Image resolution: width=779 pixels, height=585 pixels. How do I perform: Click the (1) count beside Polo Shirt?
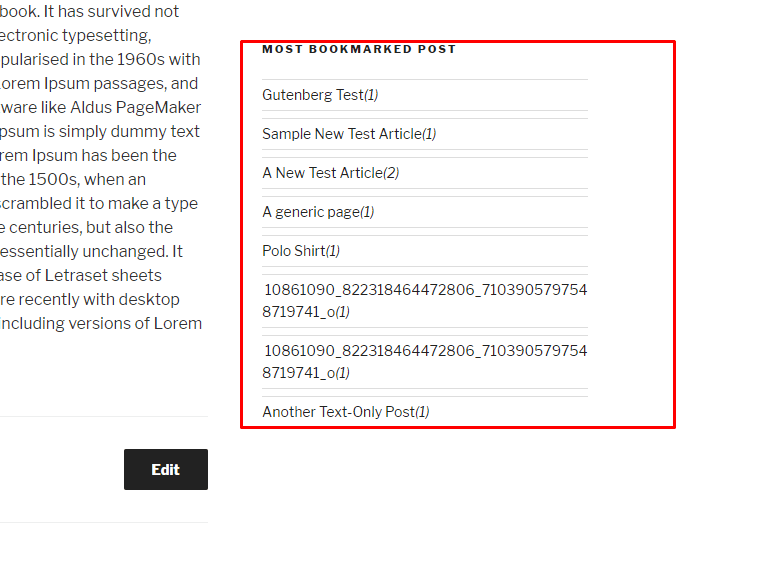[333, 251]
